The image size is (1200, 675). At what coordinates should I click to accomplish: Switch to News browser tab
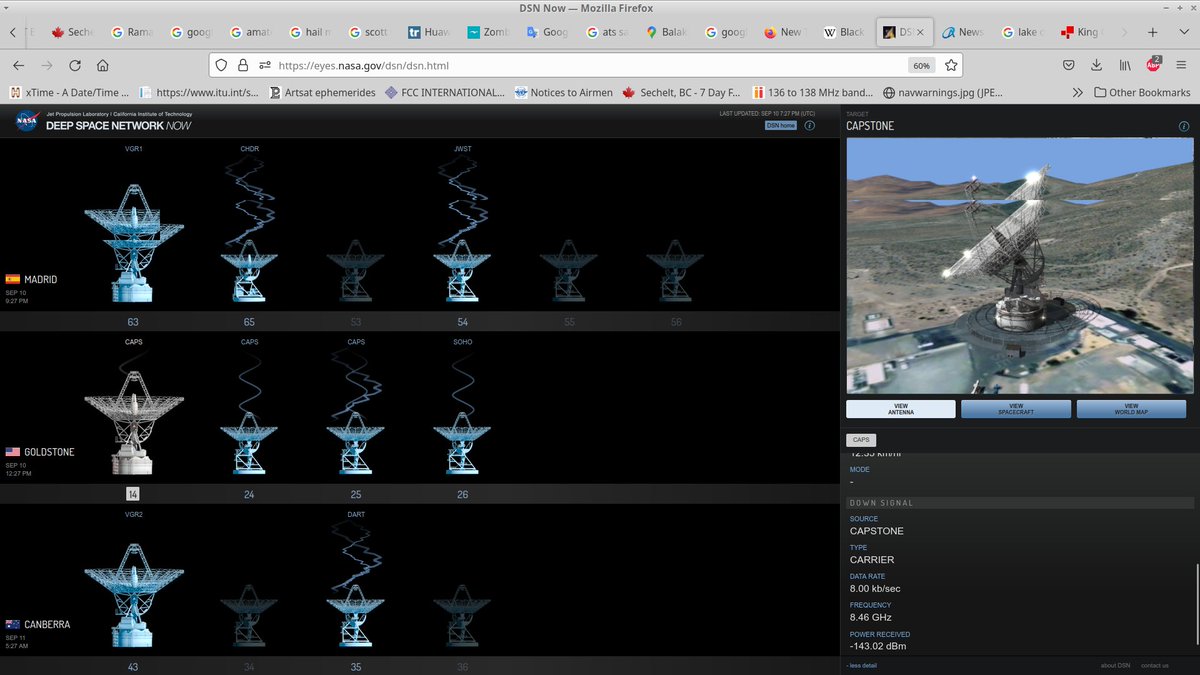pyautogui.click(x=962, y=32)
